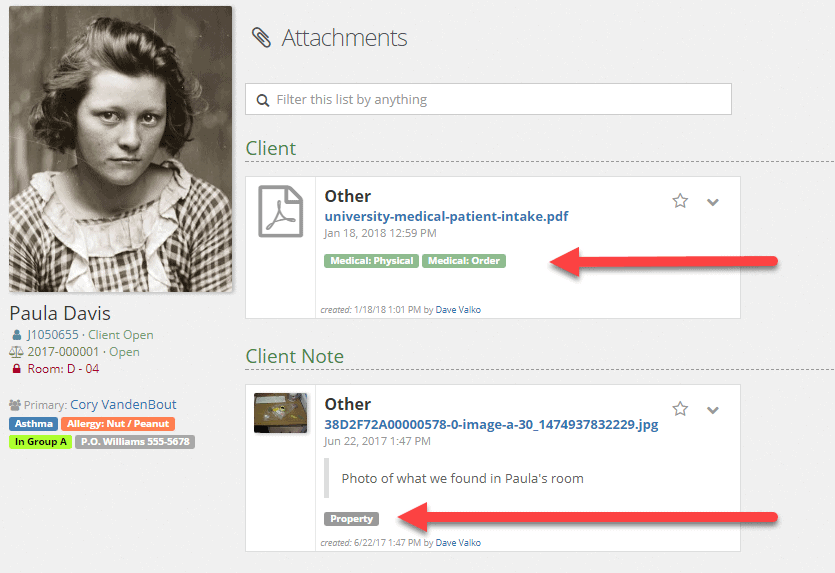
Task: Select the Medical: Order tag
Action: click(x=464, y=261)
